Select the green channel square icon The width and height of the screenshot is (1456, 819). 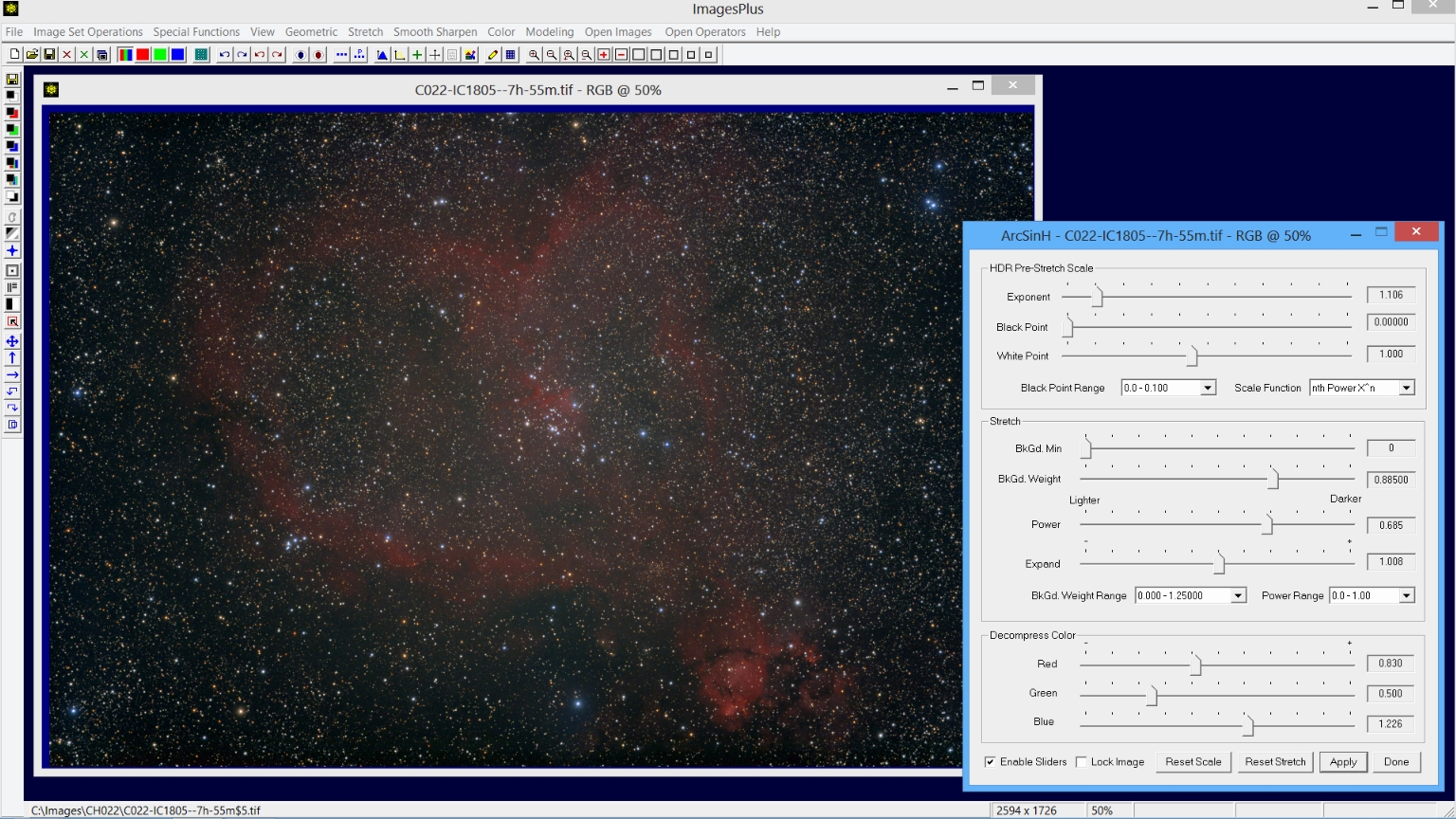pos(160,55)
